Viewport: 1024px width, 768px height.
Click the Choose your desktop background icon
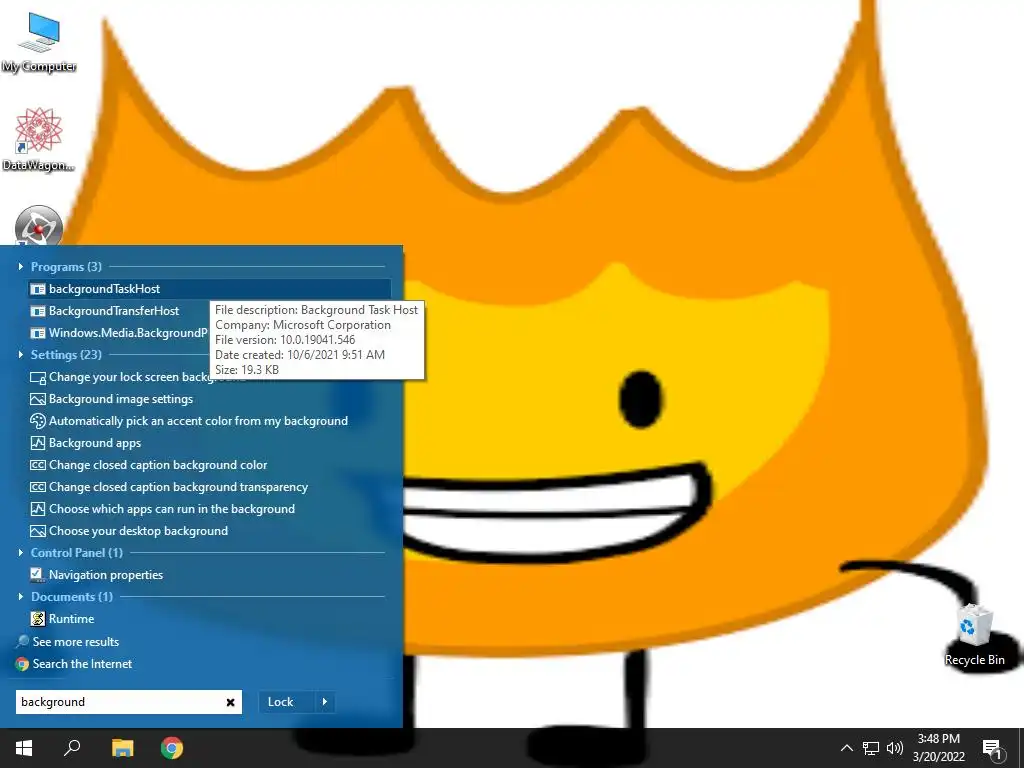pyautogui.click(x=38, y=531)
